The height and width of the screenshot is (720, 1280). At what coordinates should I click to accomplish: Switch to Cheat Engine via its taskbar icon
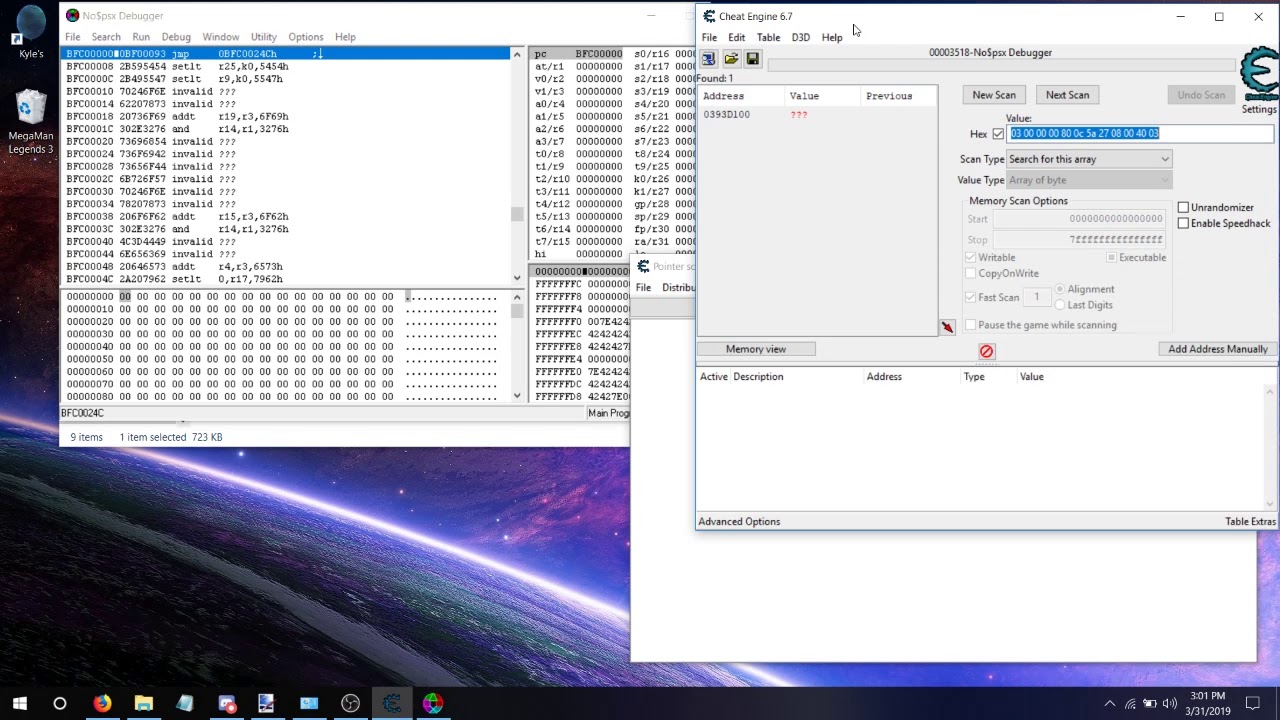pyautogui.click(x=391, y=704)
